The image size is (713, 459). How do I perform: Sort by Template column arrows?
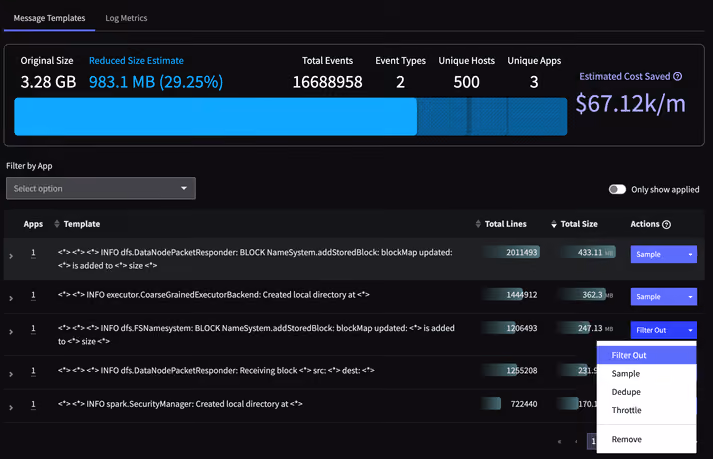(x=57, y=224)
